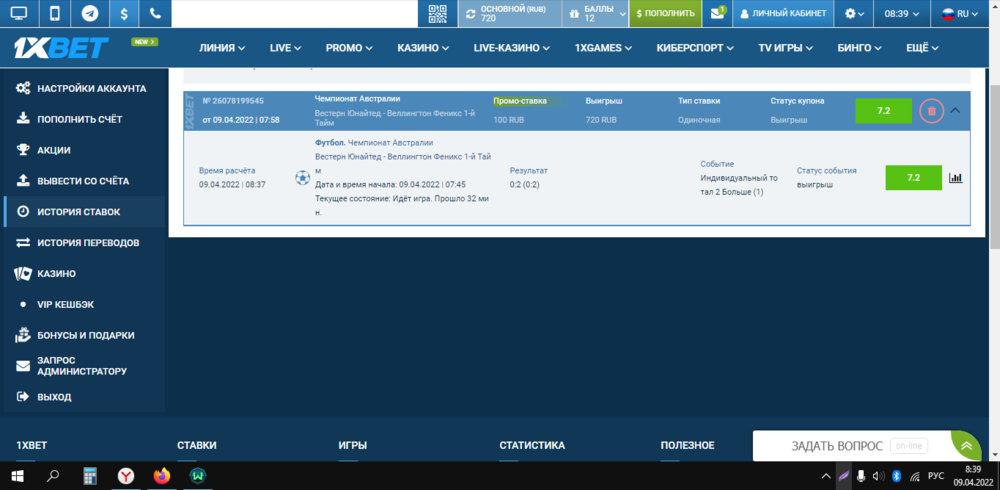1000x490 pixels.
Task: Open the mobile apps phone icon
Action: pyautogui.click(x=55, y=13)
